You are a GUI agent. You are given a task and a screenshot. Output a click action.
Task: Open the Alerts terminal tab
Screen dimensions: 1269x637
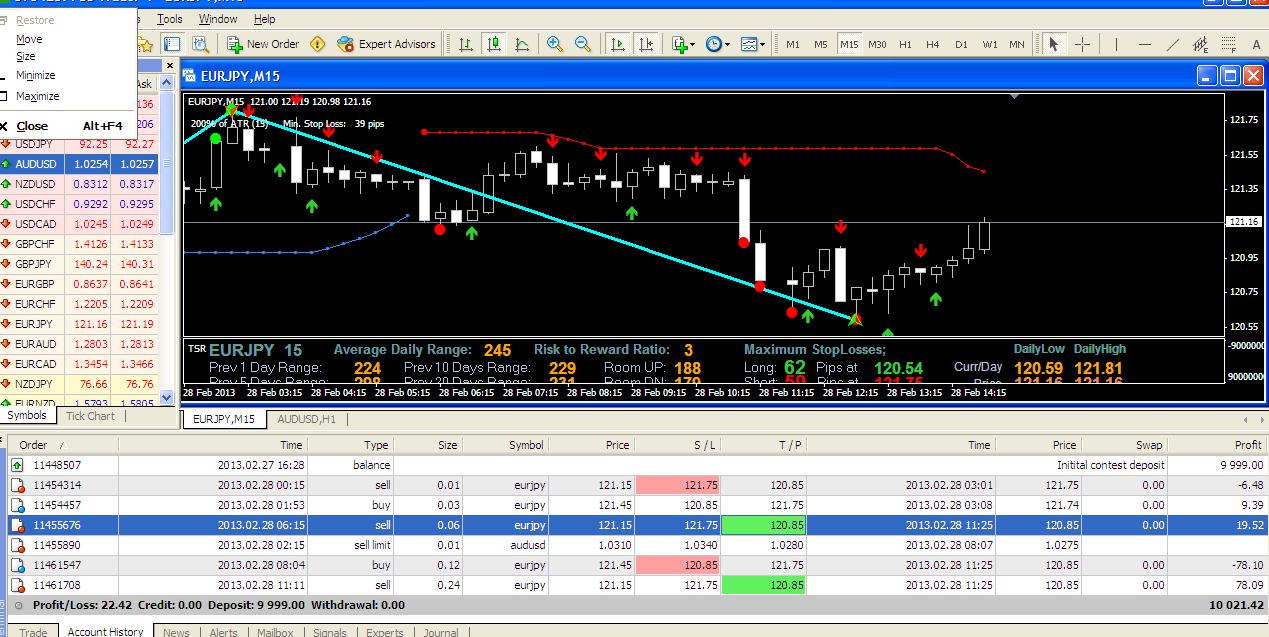tap(224, 632)
